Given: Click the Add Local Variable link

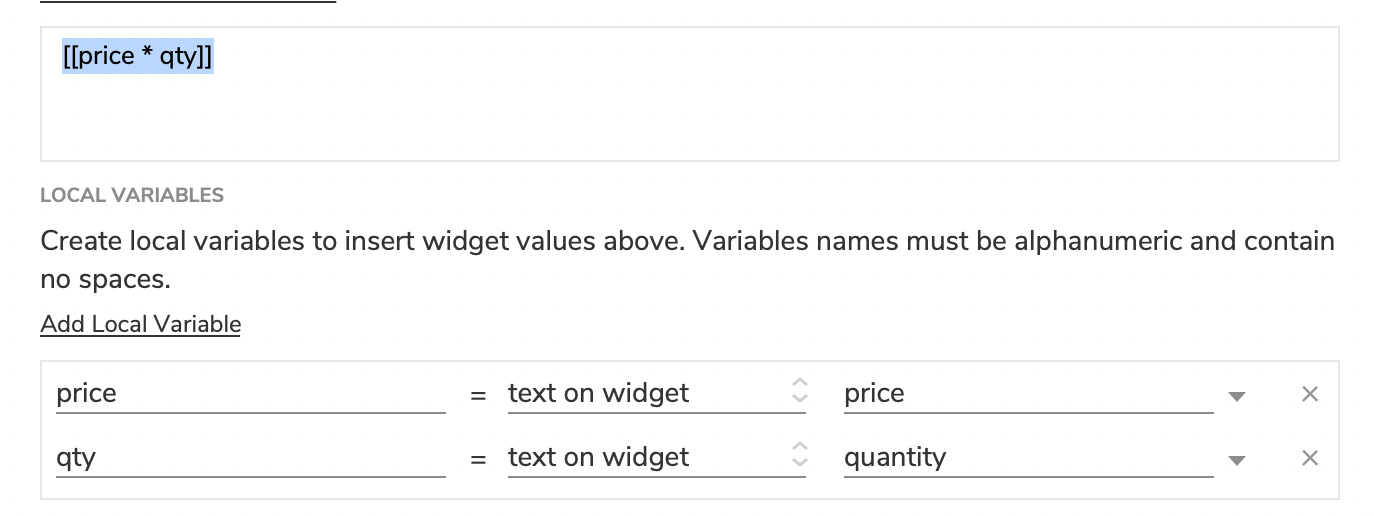Looking at the screenshot, I should click(140, 324).
